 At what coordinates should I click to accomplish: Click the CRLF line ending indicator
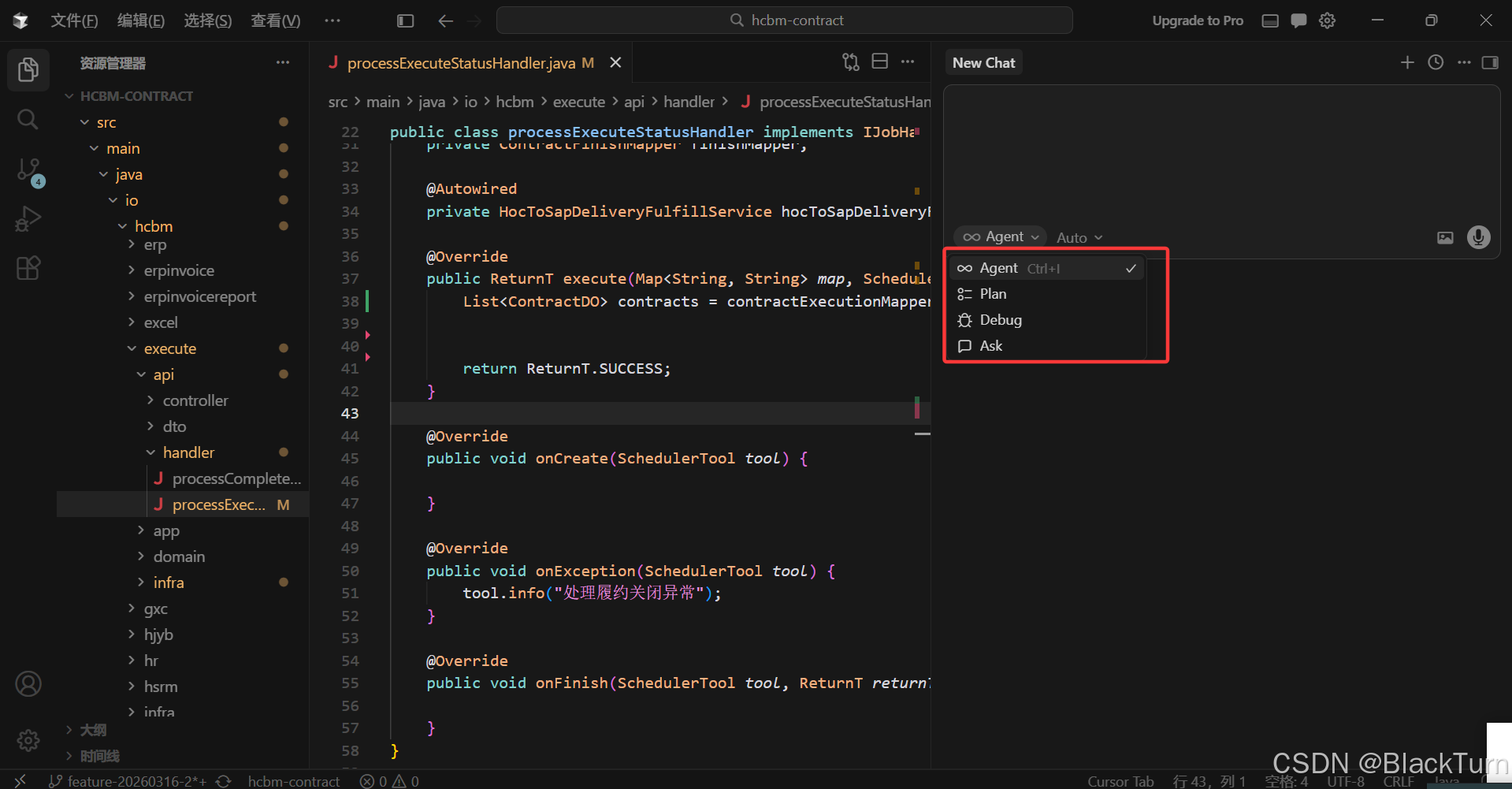click(x=1399, y=781)
